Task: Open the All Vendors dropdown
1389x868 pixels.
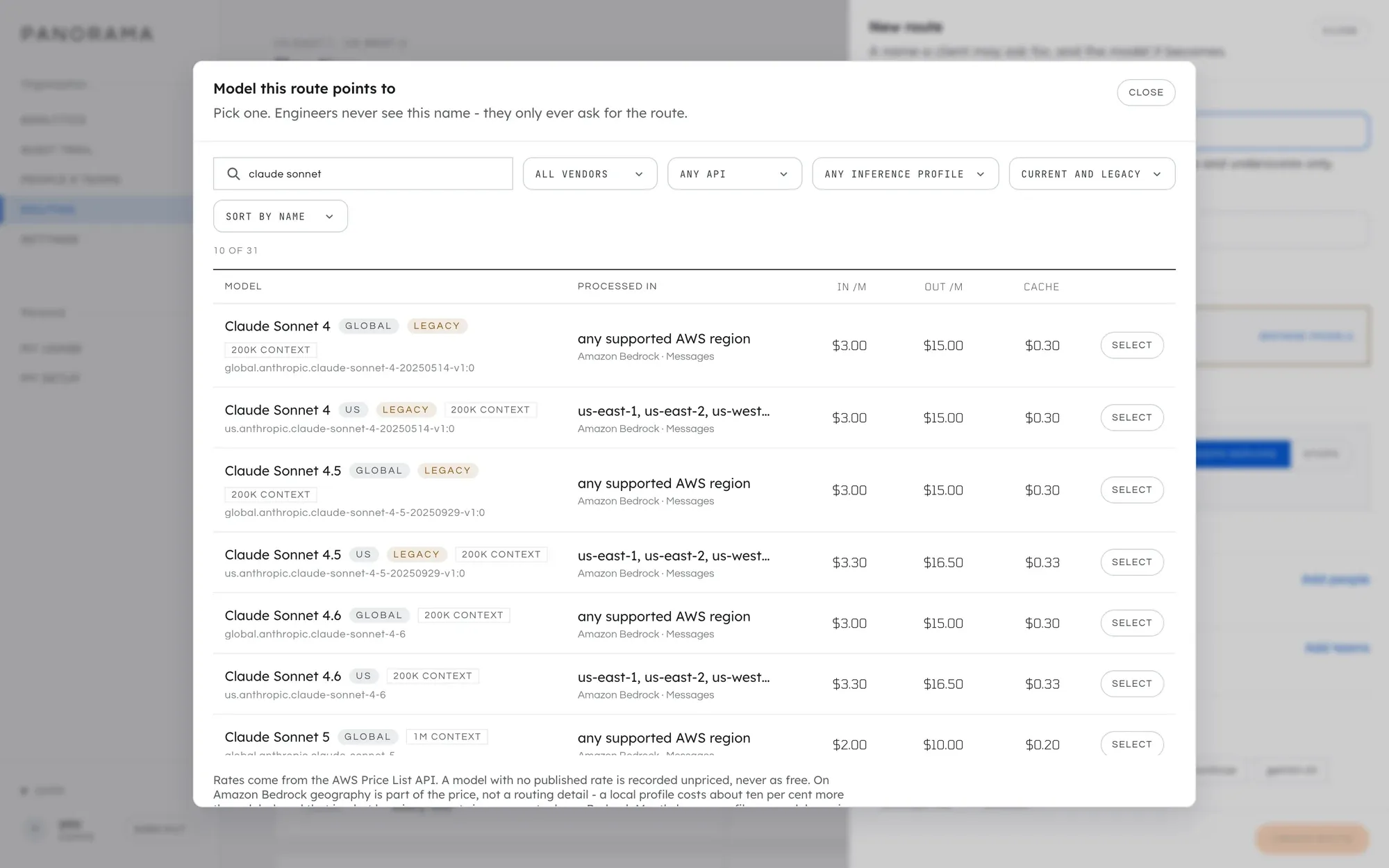Action: 590,174
